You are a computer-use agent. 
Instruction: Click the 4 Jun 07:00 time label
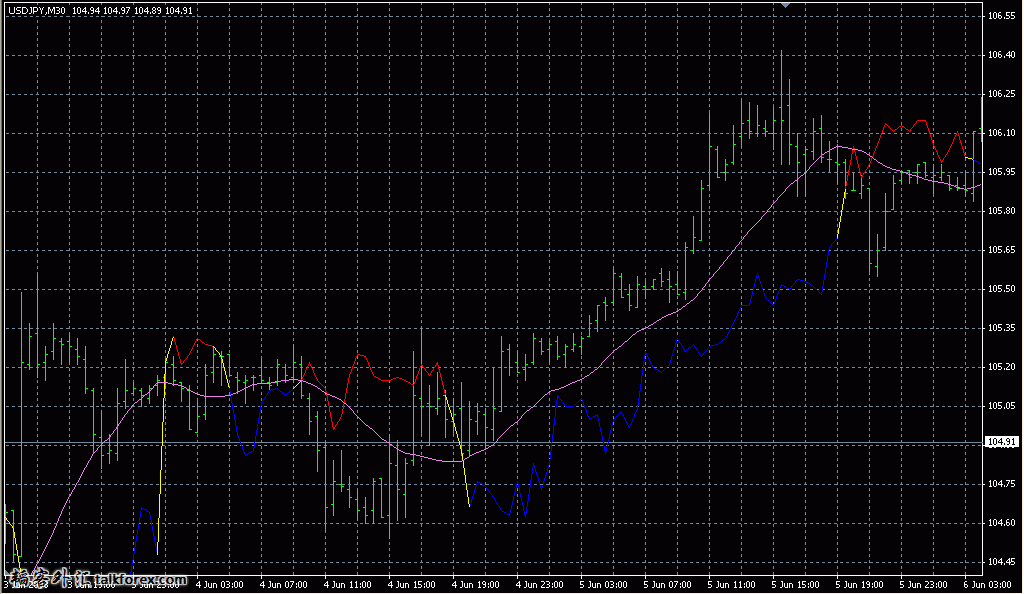283,585
